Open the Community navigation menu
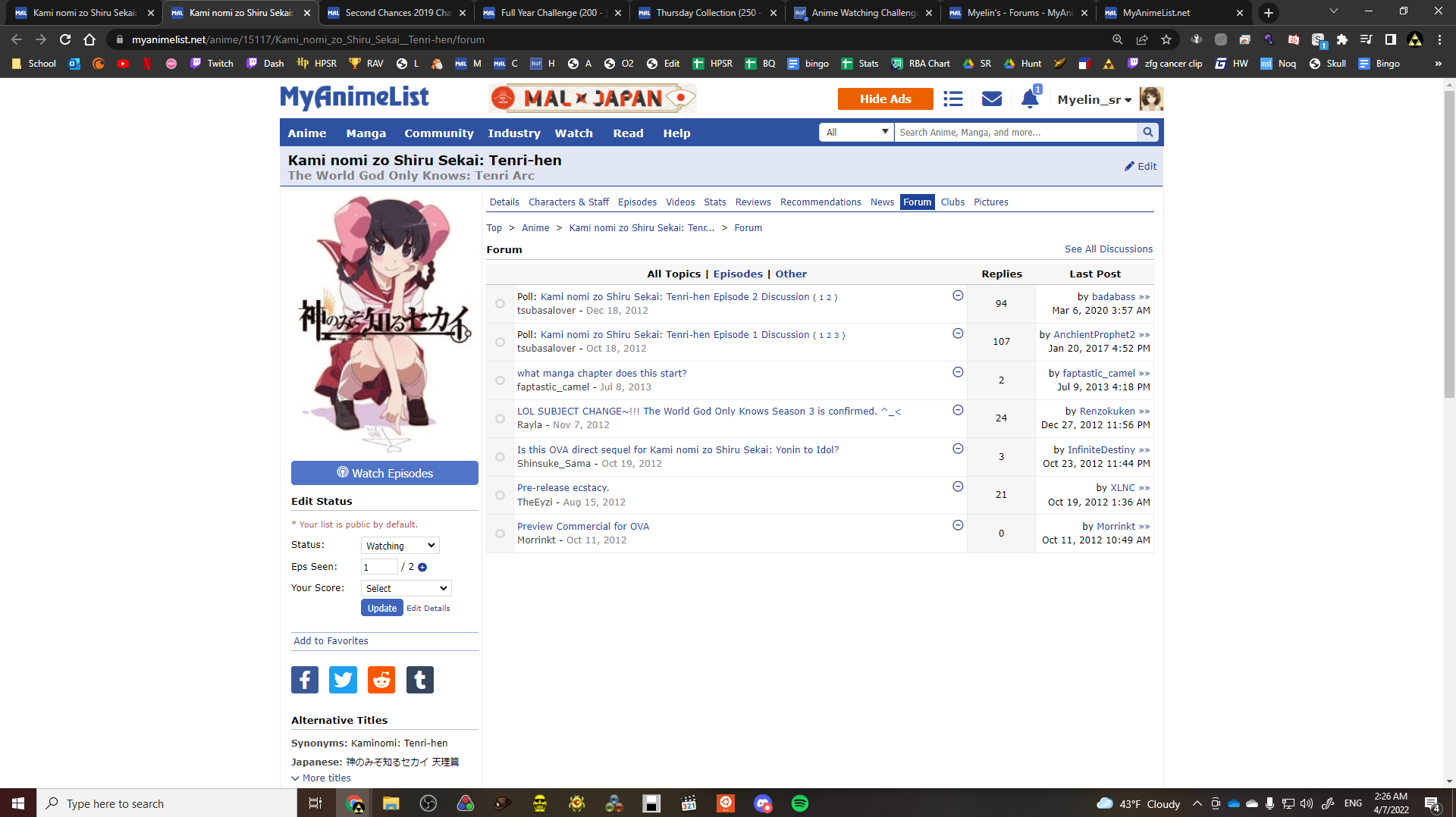Image resolution: width=1456 pixels, height=817 pixels. pos(439,133)
